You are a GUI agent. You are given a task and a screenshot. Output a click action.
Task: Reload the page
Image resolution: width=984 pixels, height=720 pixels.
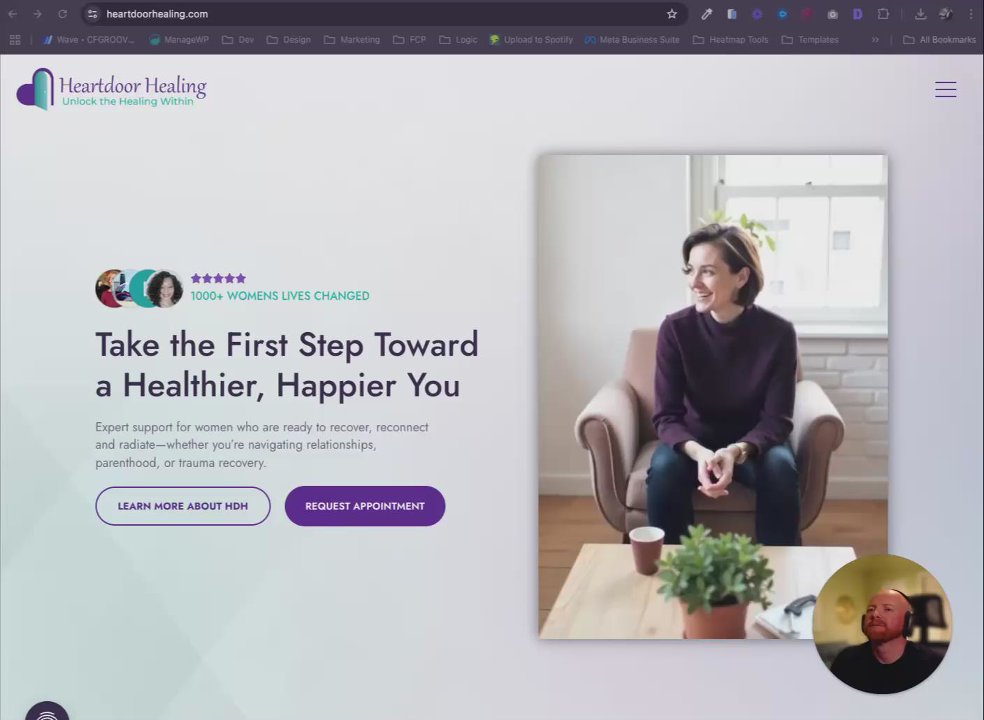62,14
